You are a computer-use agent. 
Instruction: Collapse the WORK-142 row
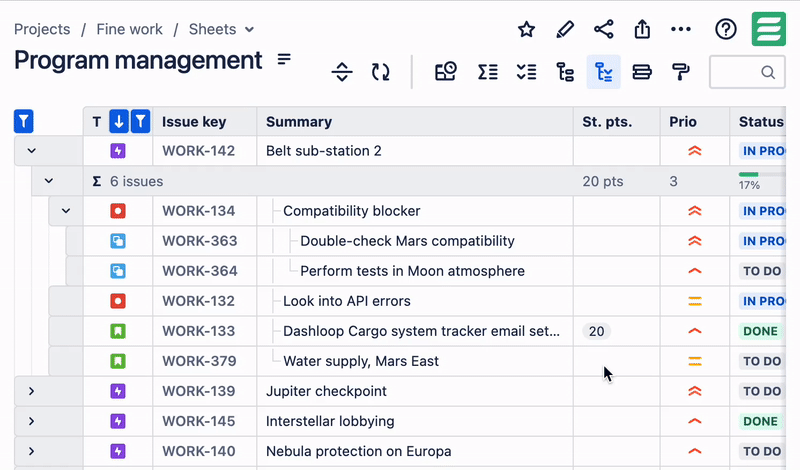[32, 151]
